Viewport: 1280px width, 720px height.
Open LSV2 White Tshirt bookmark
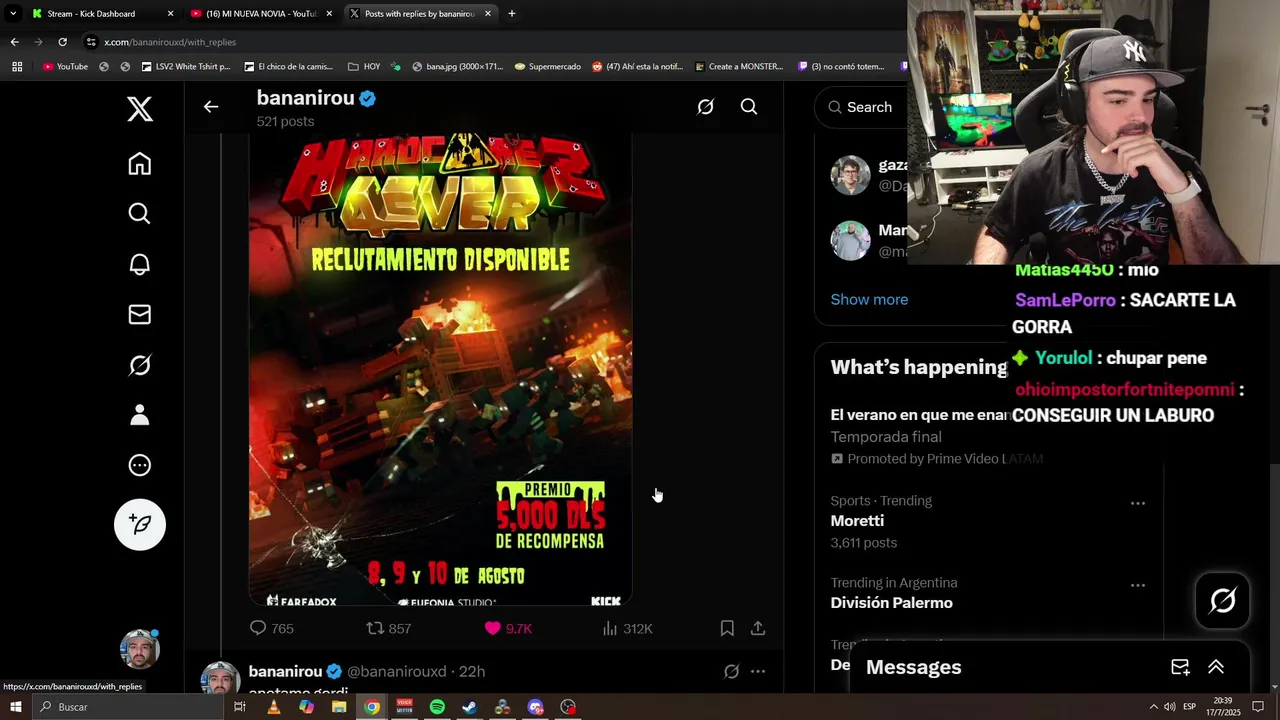[x=186, y=67]
